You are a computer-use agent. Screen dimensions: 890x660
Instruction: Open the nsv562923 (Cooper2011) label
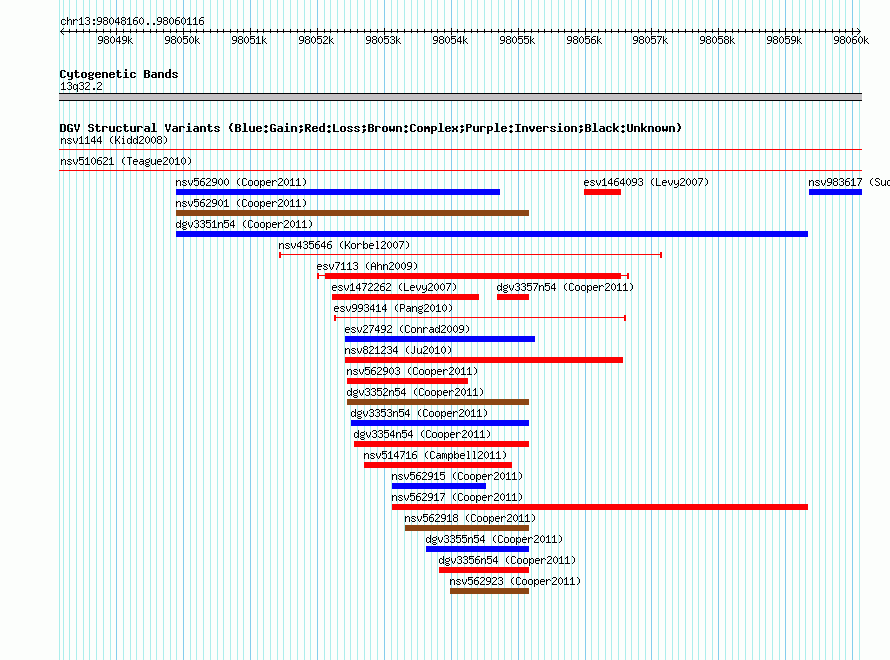(515, 581)
